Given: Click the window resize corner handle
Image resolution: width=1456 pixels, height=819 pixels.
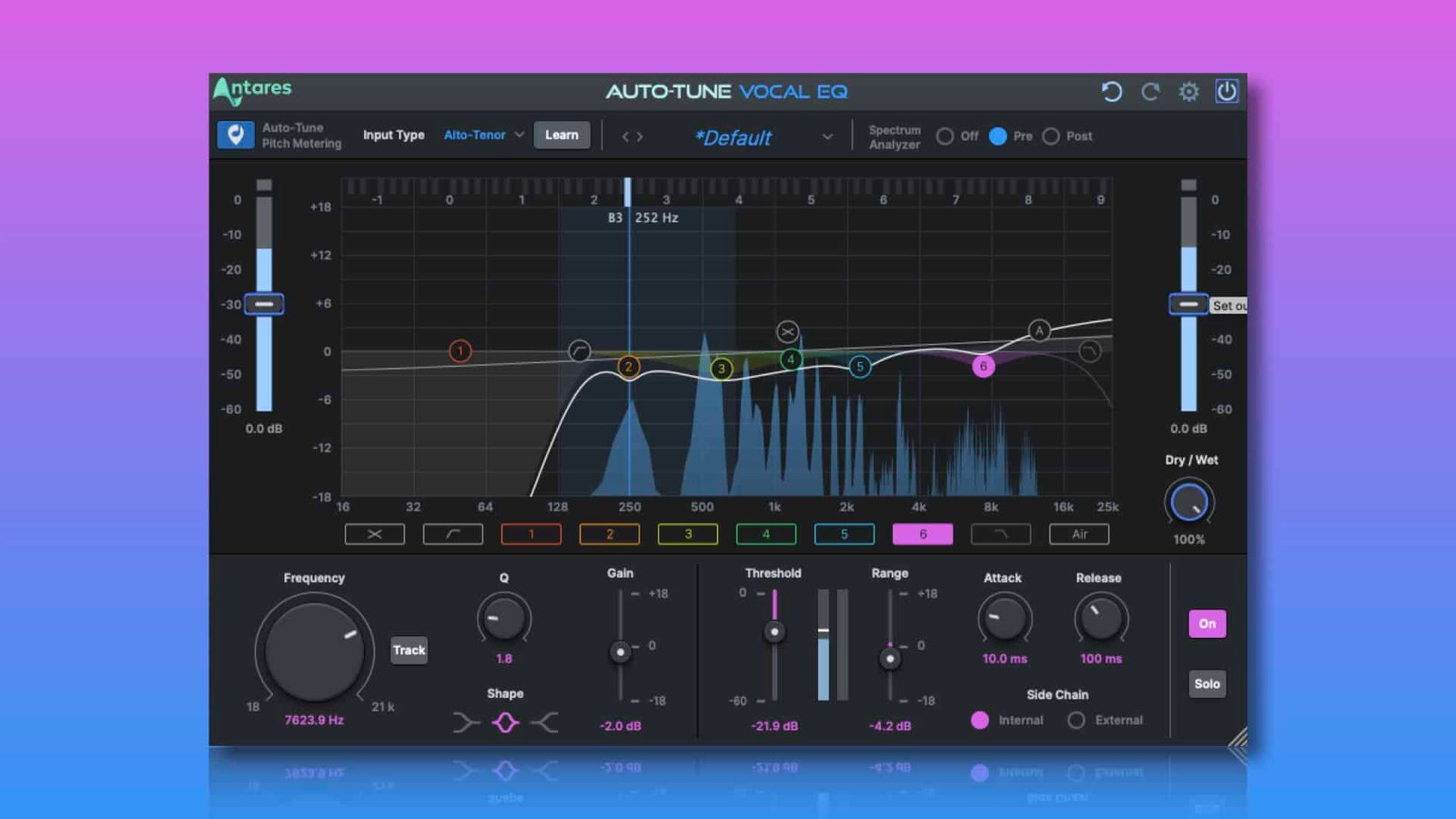Looking at the screenshot, I should 1238,739.
